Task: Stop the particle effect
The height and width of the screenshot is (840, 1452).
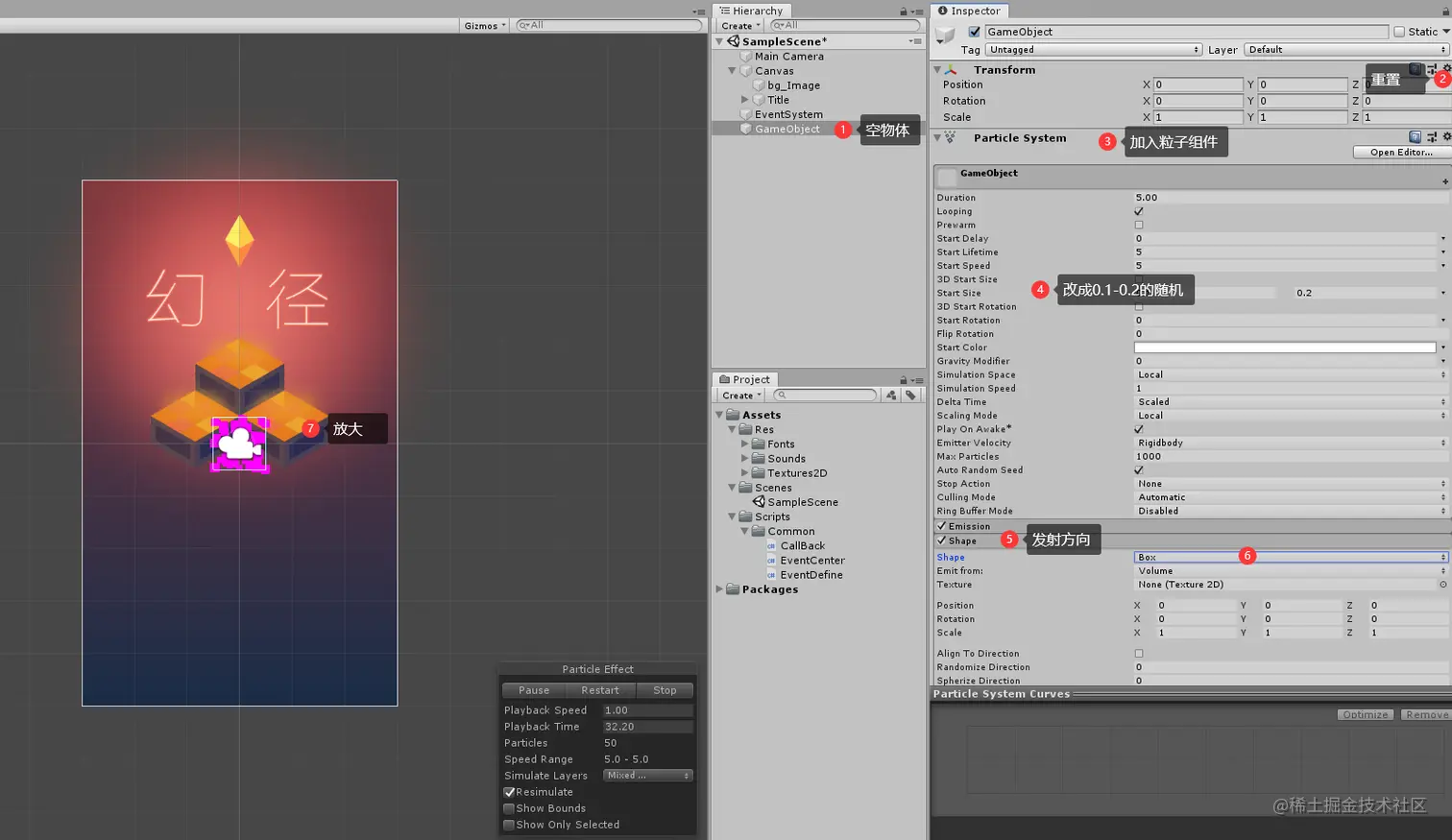Action: pos(665,690)
